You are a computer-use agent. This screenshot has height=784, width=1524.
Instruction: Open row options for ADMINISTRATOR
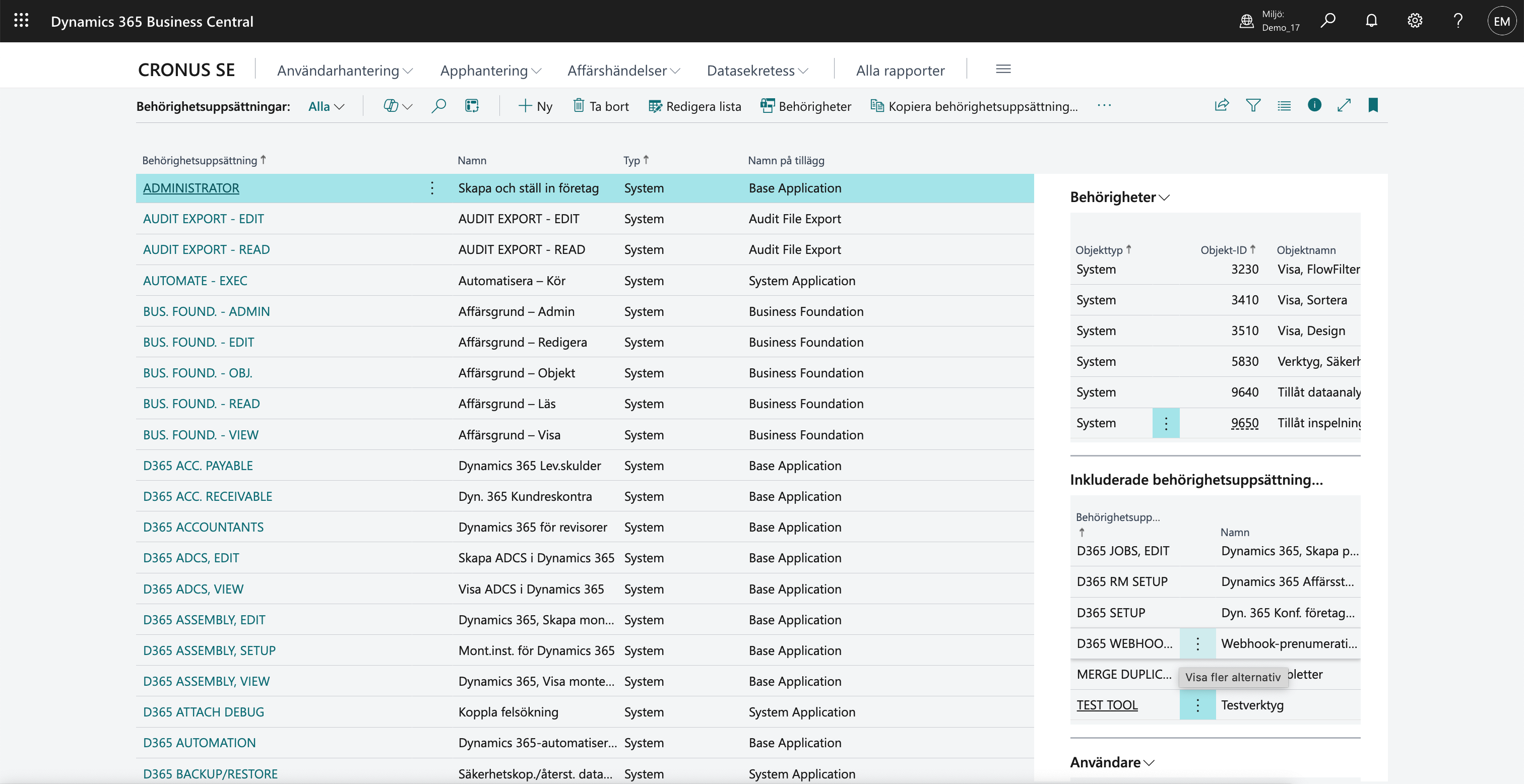point(432,188)
